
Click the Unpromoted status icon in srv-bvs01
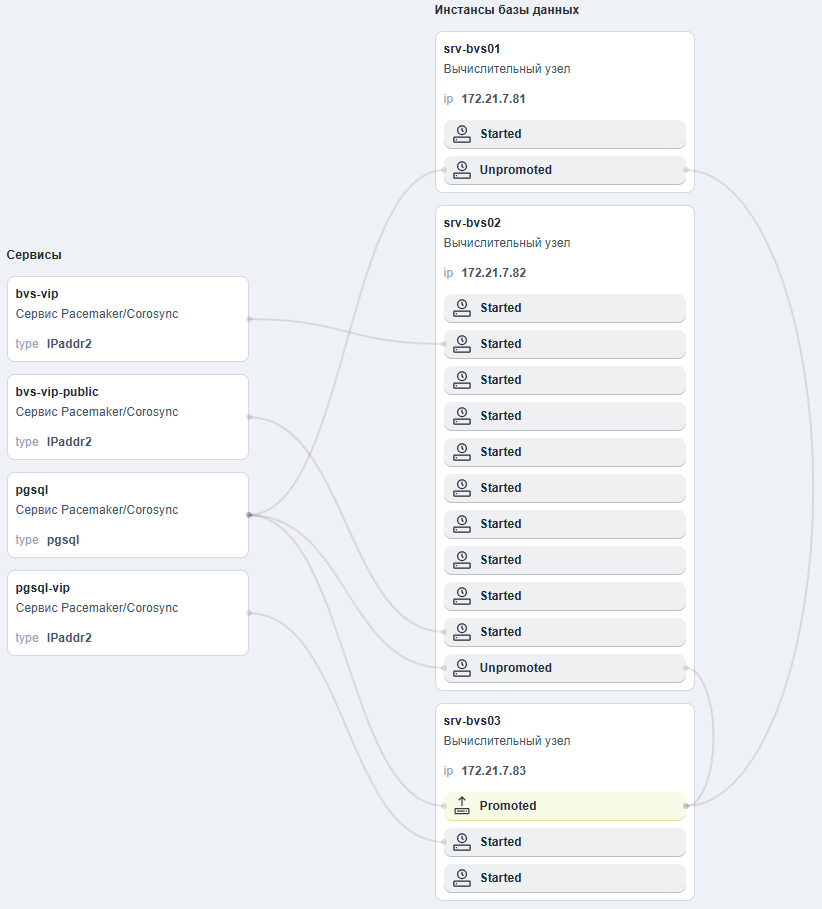click(461, 170)
